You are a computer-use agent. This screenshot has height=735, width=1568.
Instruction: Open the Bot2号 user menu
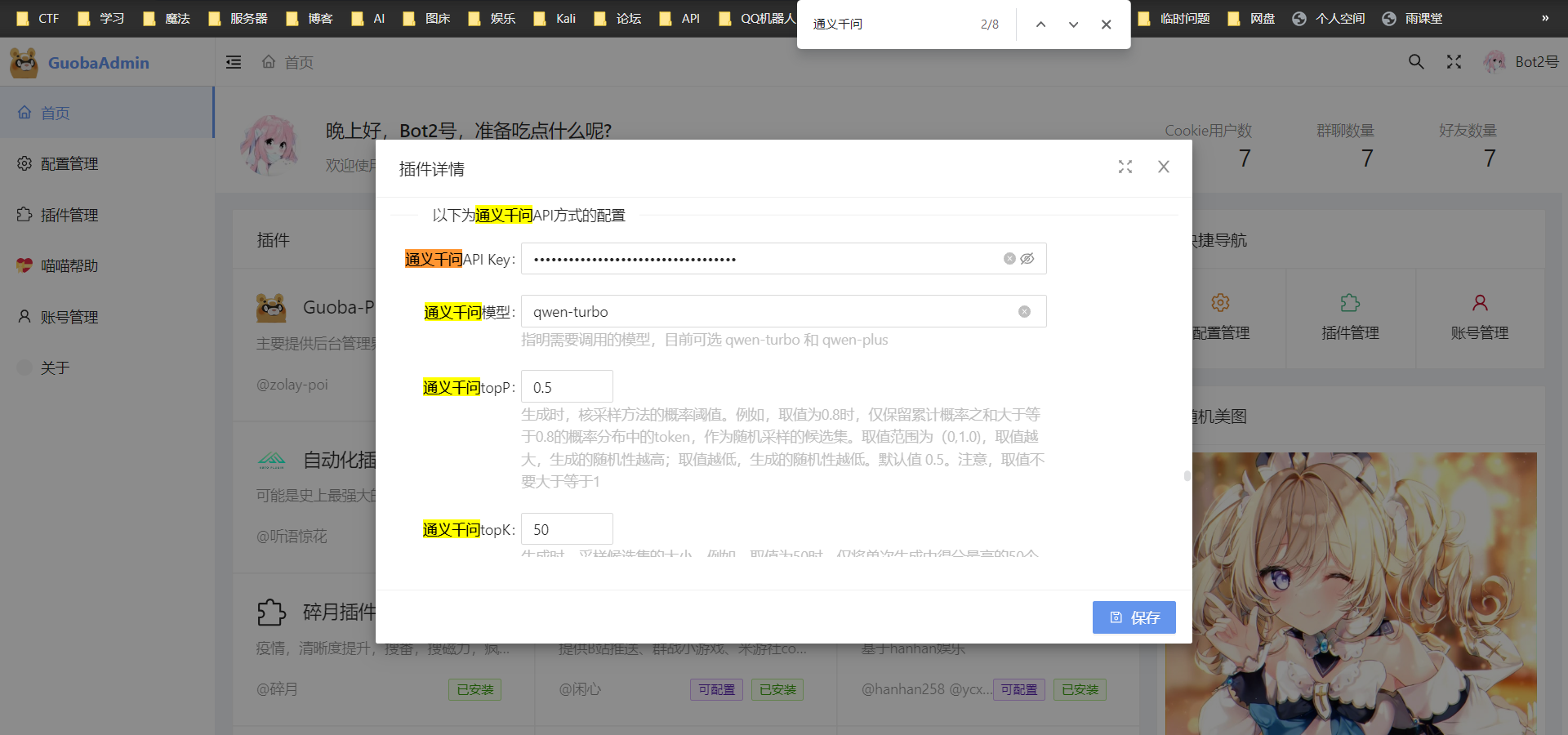[x=1521, y=62]
